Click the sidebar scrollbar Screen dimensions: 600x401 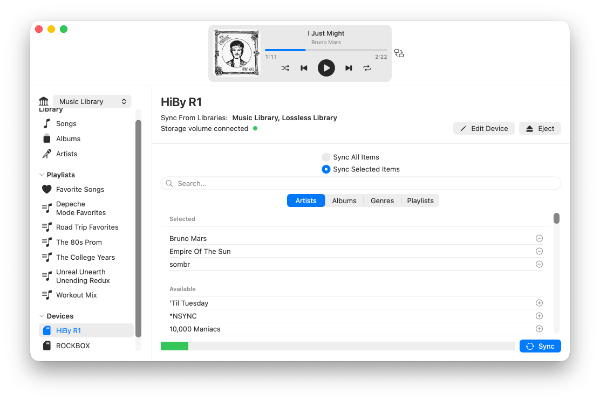138,229
